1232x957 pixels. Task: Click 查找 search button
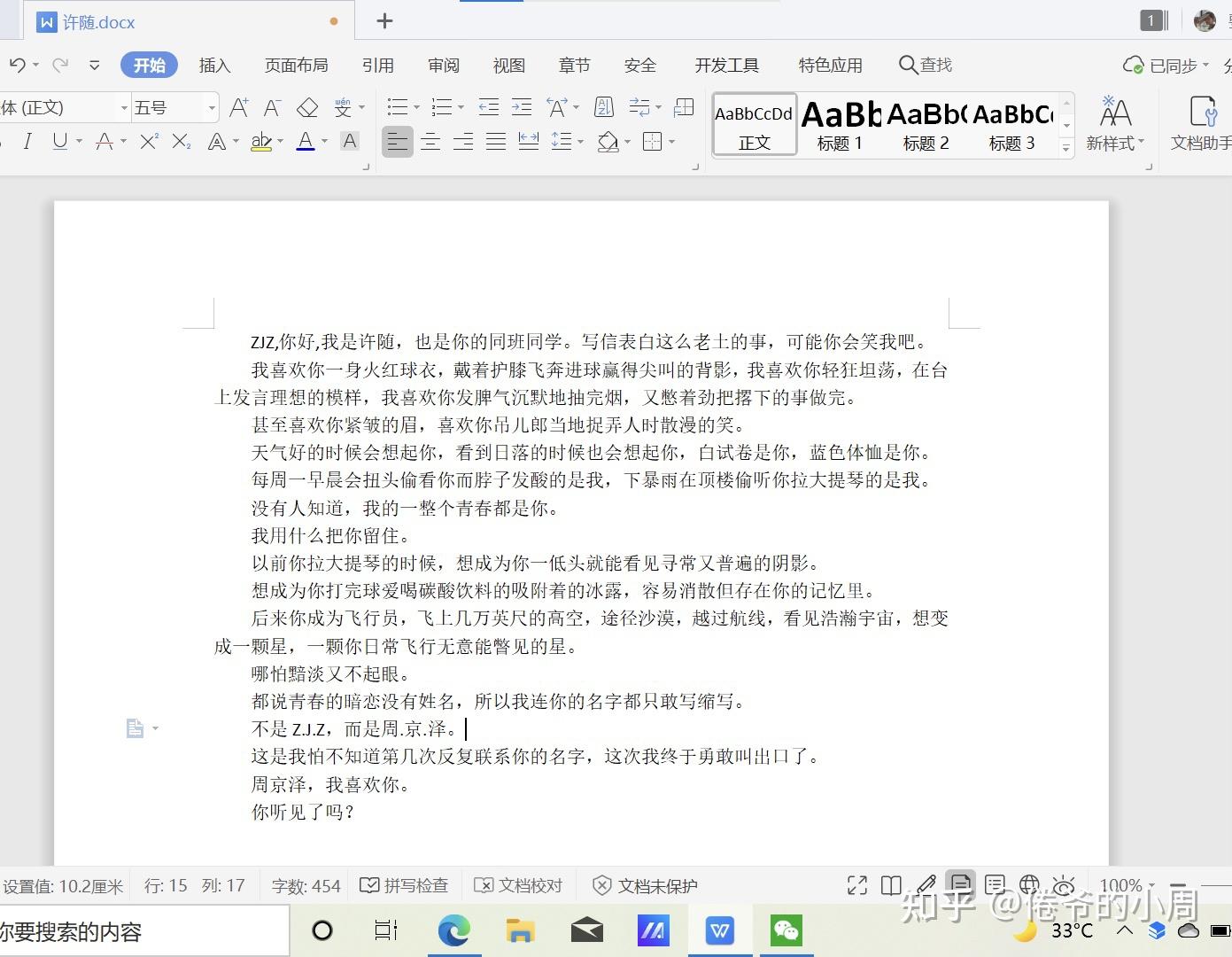[x=926, y=65]
